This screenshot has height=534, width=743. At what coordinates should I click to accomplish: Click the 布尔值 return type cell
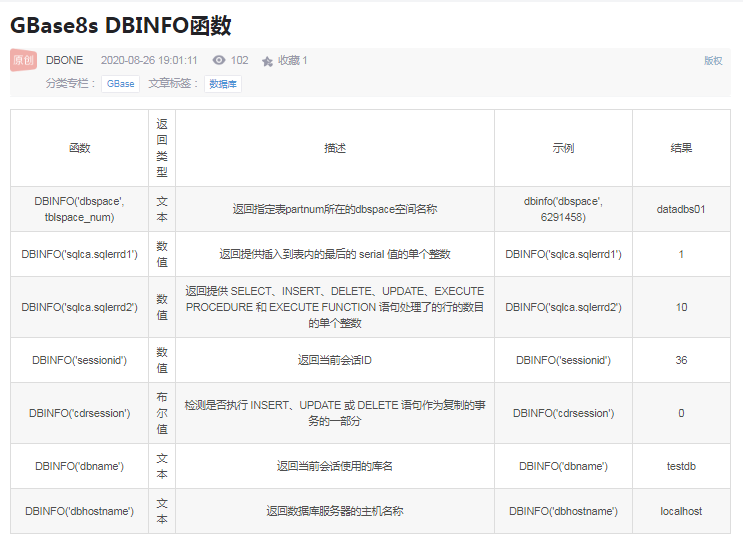[162, 413]
